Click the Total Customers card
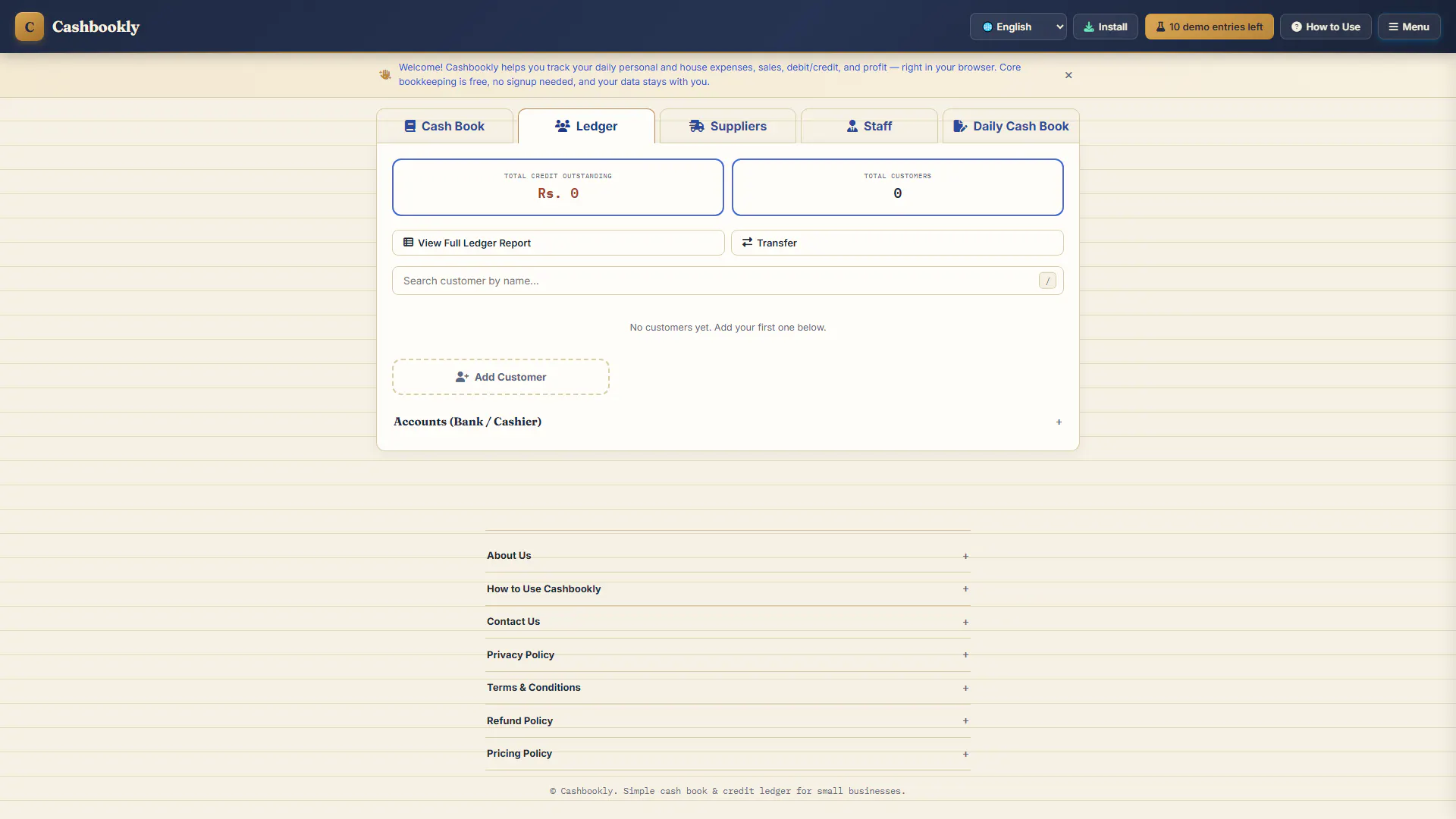The image size is (1456, 819). [898, 187]
